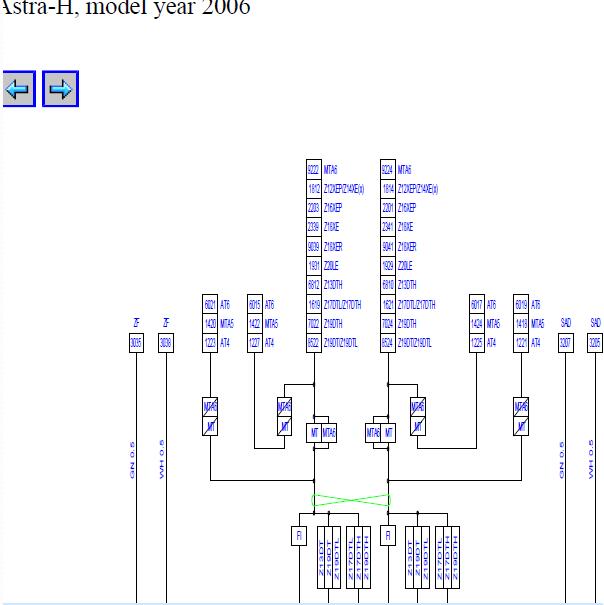Click the left WH 0.5 wire label
This screenshot has width=604, height=605.
pos(162,459)
